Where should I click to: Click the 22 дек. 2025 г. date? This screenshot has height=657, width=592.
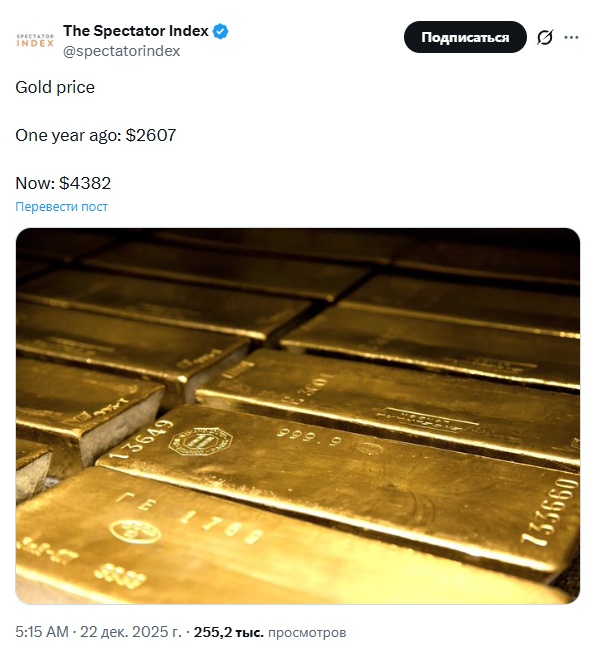[x=131, y=632]
